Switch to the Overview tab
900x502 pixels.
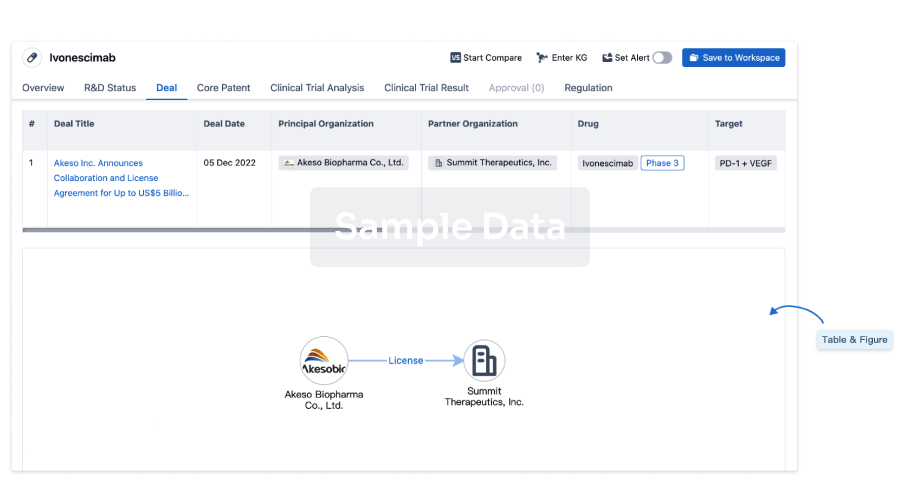click(43, 88)
